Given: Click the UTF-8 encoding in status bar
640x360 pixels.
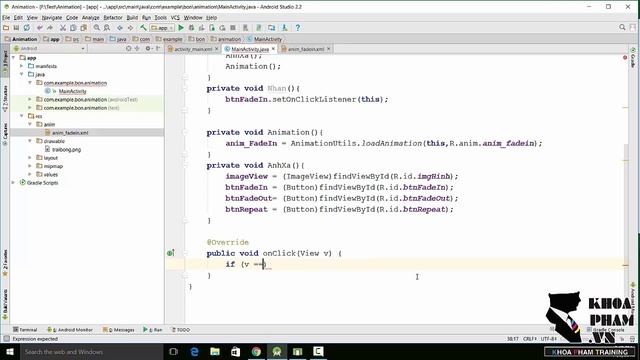Looking at the screenshot, I should pos(549,339).
